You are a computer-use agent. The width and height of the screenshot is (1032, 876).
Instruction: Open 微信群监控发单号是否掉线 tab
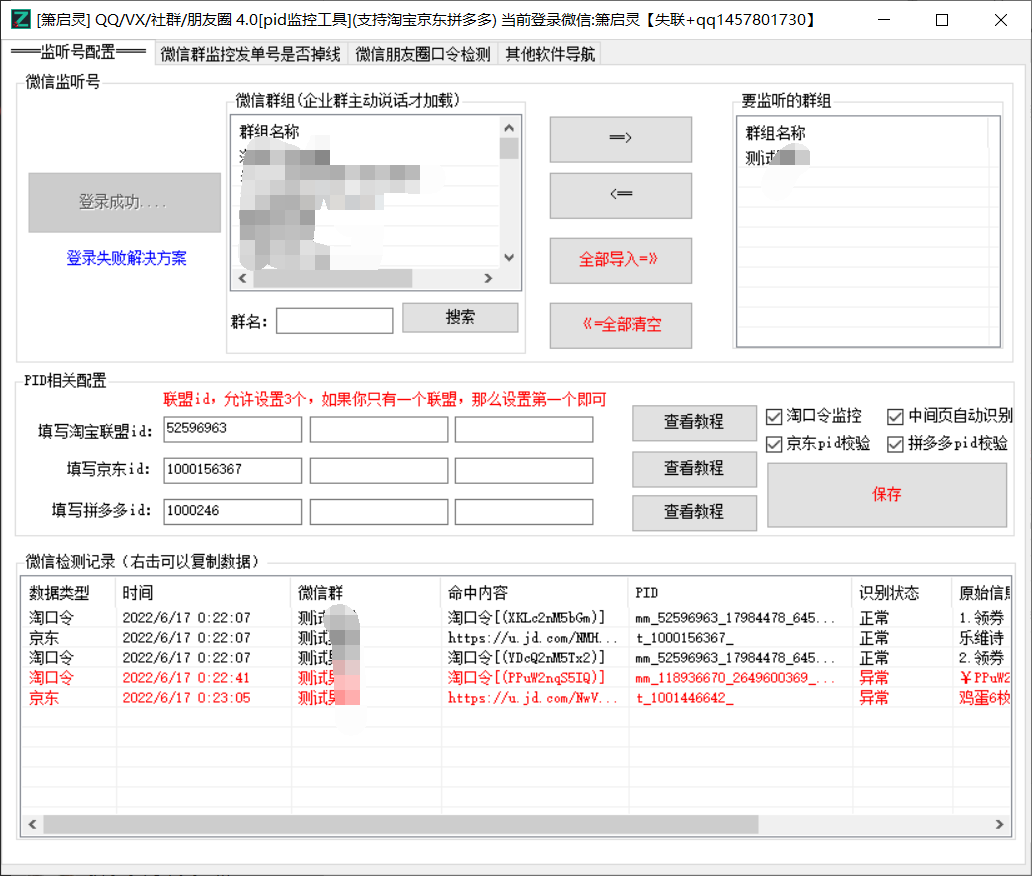click(x=250, y=54)
